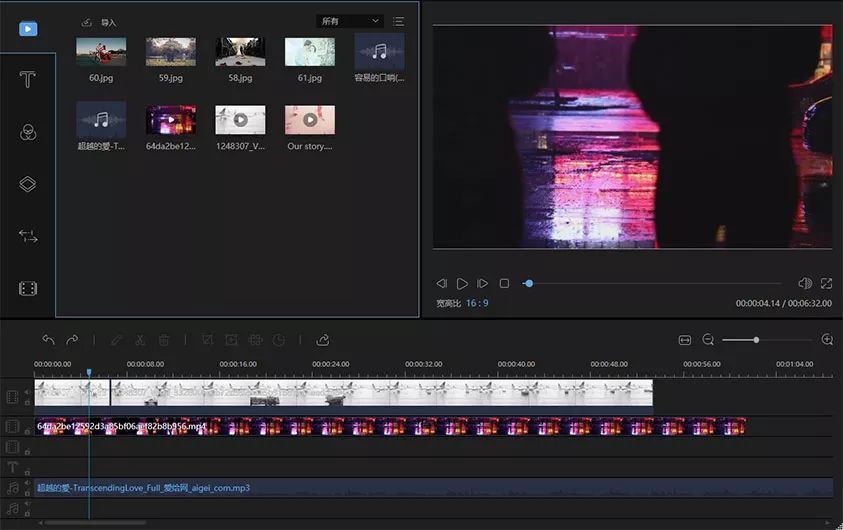
Task: Switch to the Media library tab
Action: click(28, 28)
